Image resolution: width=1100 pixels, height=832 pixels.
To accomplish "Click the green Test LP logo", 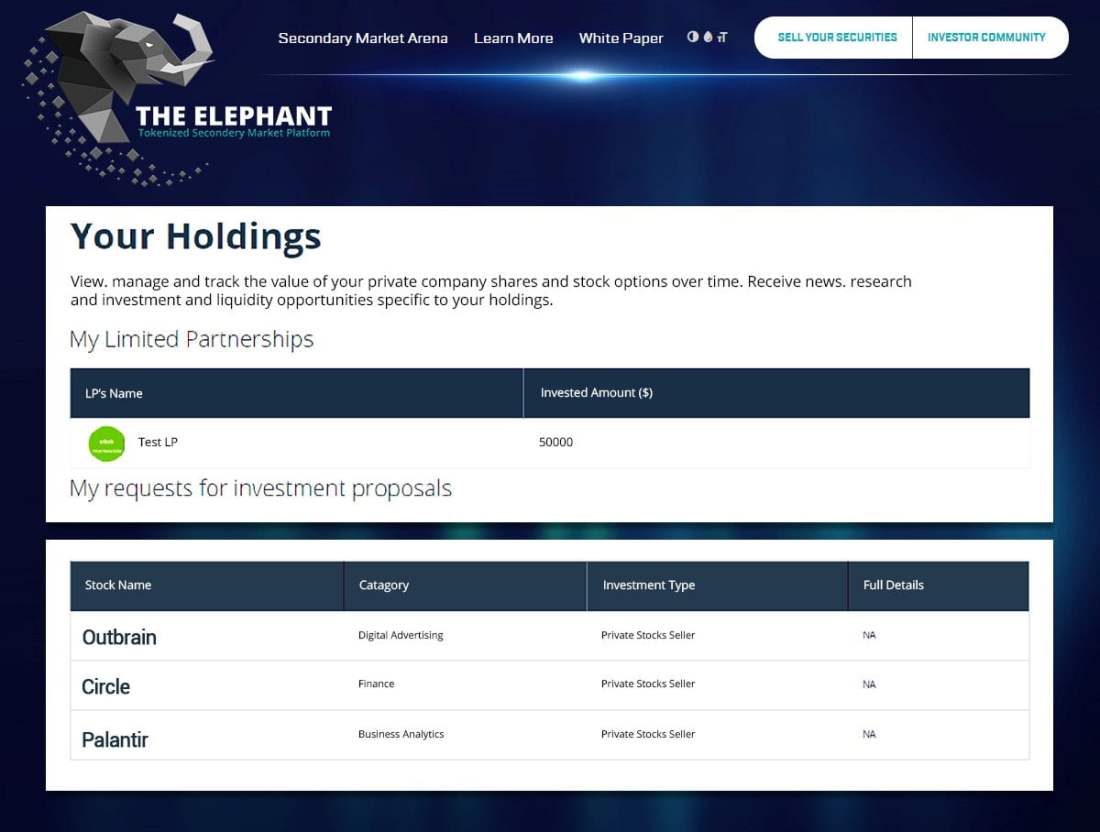I will point(107,443).
